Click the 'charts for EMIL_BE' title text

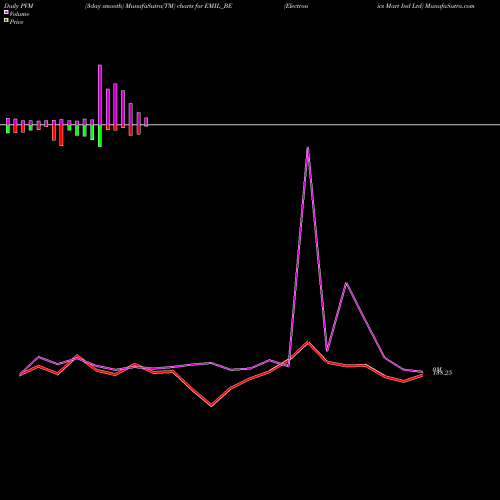click(x=204, y=6)
